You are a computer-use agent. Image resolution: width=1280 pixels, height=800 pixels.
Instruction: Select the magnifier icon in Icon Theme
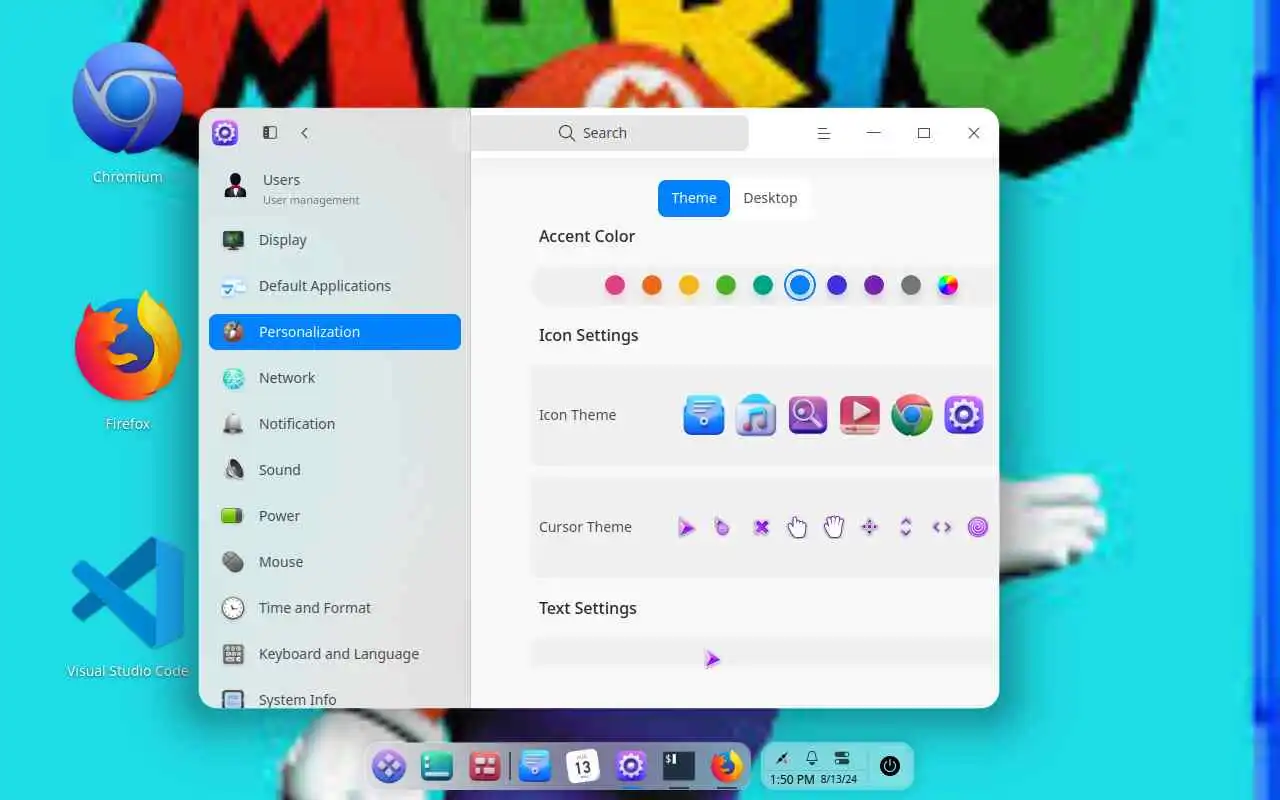tap(808, 415)
